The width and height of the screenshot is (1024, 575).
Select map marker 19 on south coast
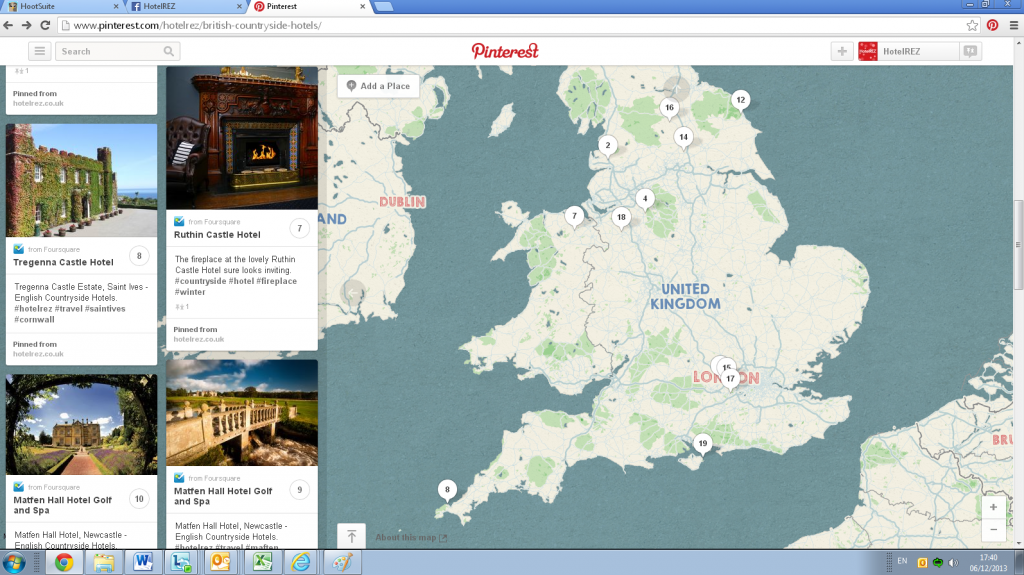pyautogui.click(x=702, y=444)
